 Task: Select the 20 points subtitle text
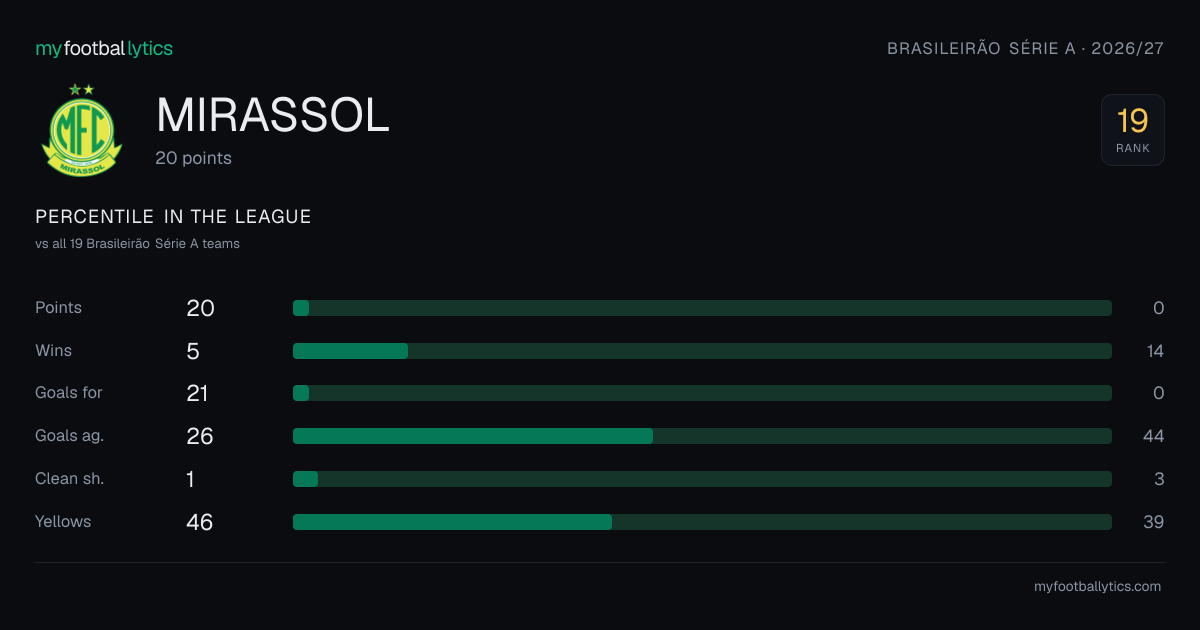pyautogui.click(x=194, y=158)
